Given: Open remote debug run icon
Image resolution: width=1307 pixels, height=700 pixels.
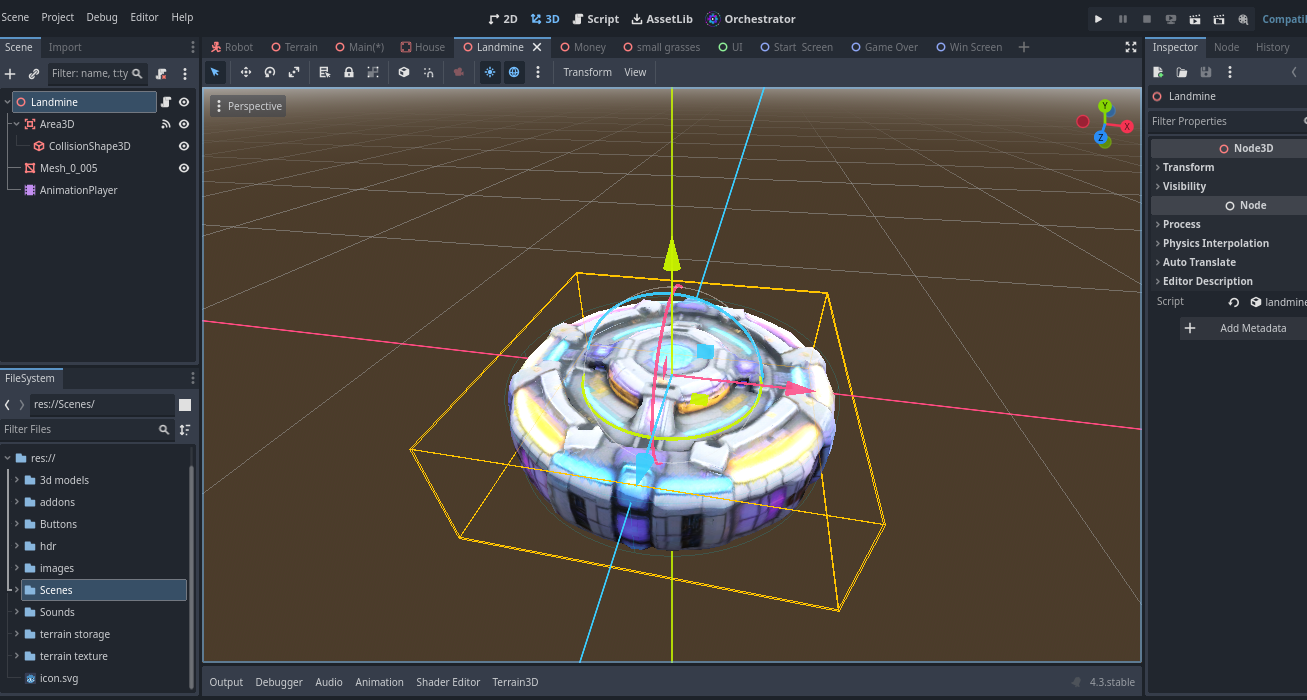Looking at the screenshot, I should coord(1171,19).
